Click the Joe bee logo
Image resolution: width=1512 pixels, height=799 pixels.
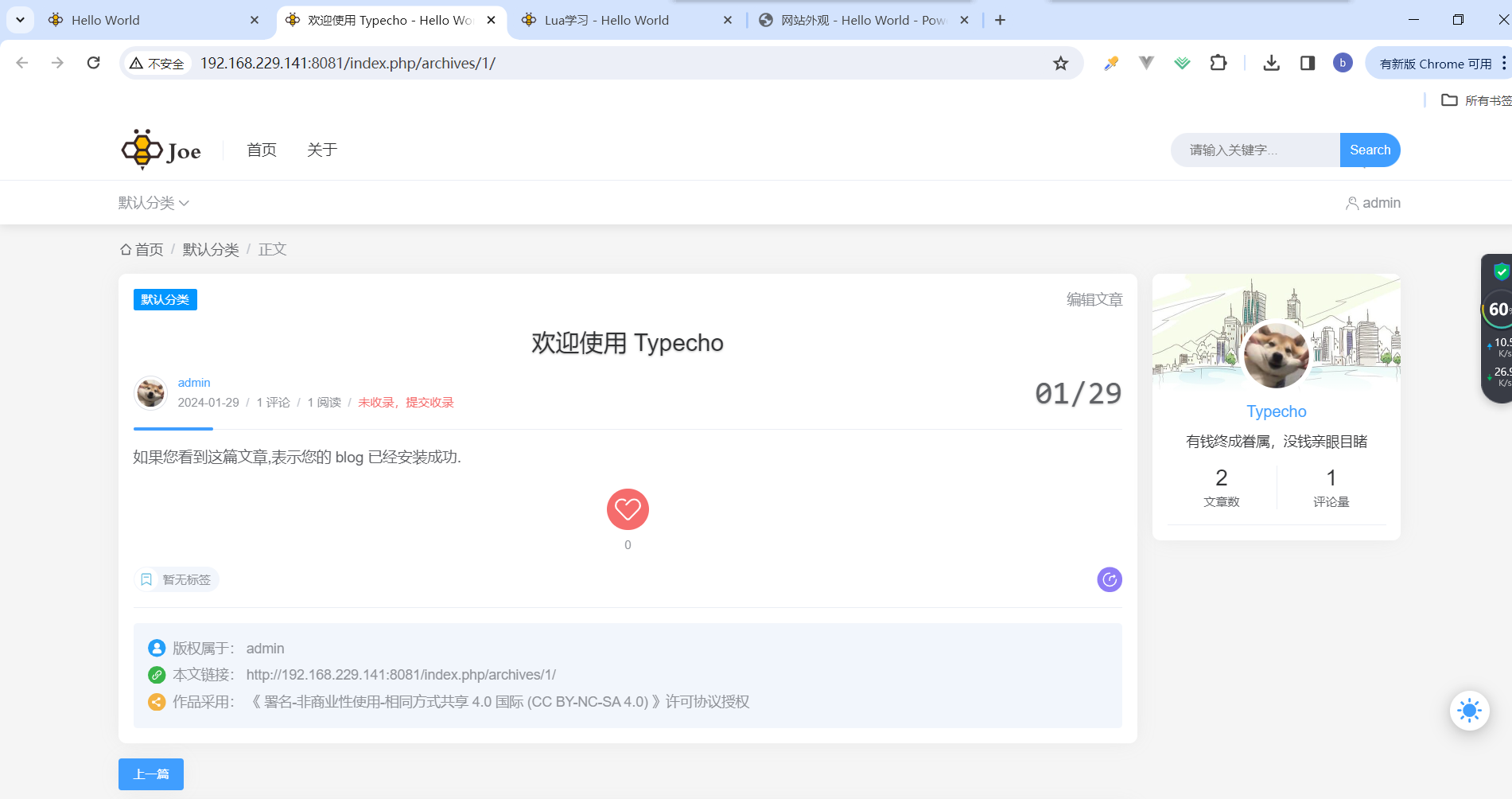tap(161, 150)
